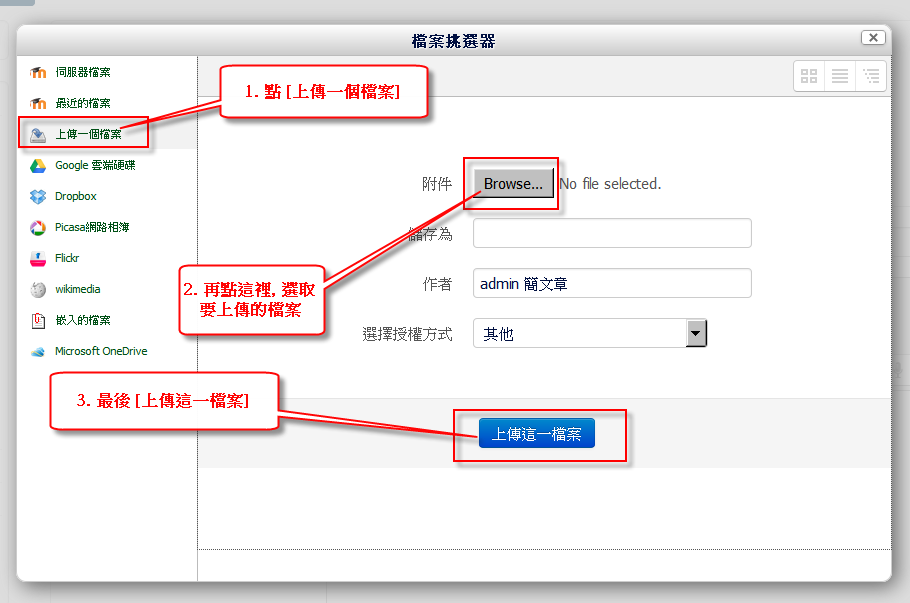Click the Picasa網路相簿 icon
This screenshot has width=910, height=603.
[38, 227]
